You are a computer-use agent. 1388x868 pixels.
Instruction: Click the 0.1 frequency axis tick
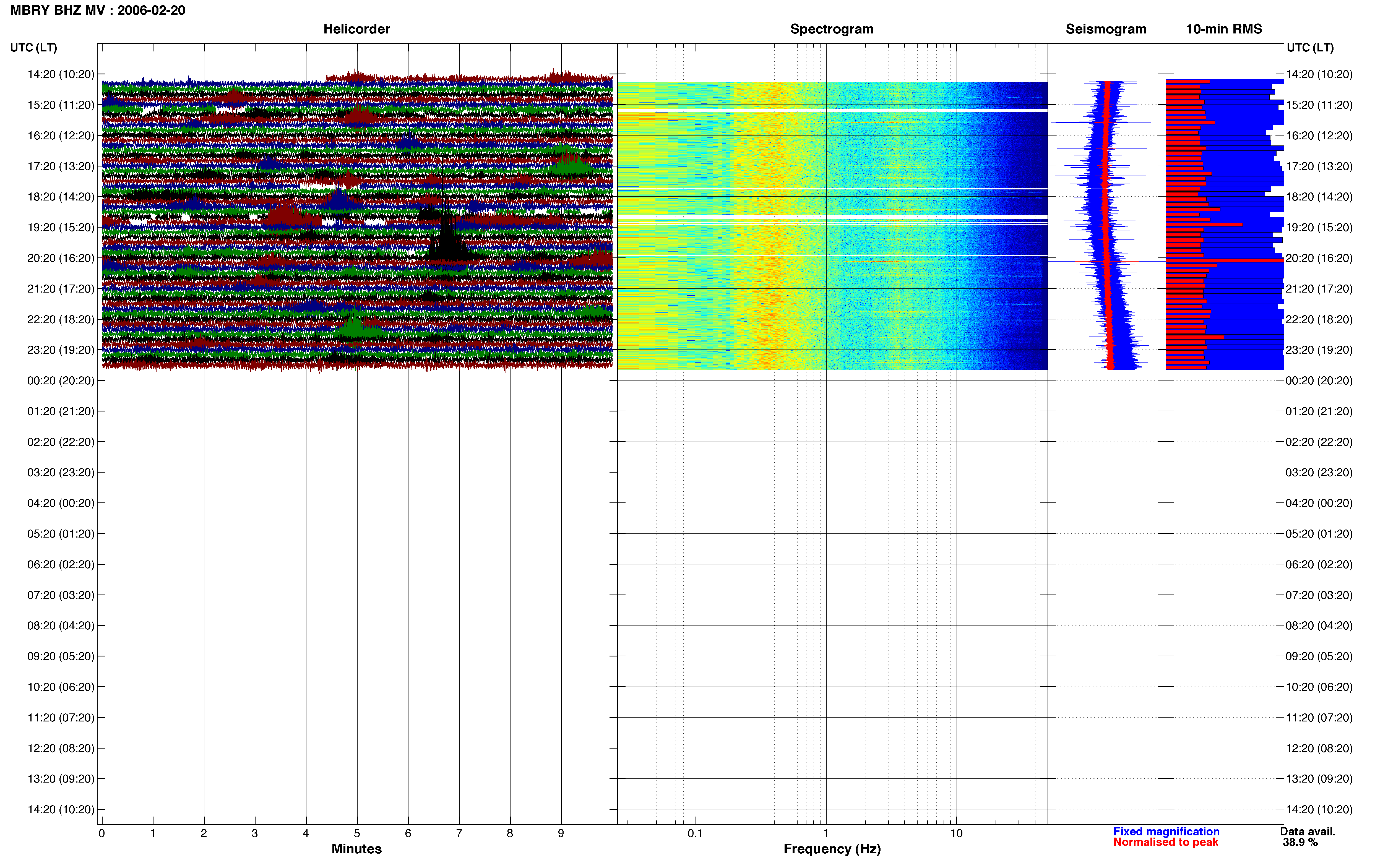click(695, 833)
